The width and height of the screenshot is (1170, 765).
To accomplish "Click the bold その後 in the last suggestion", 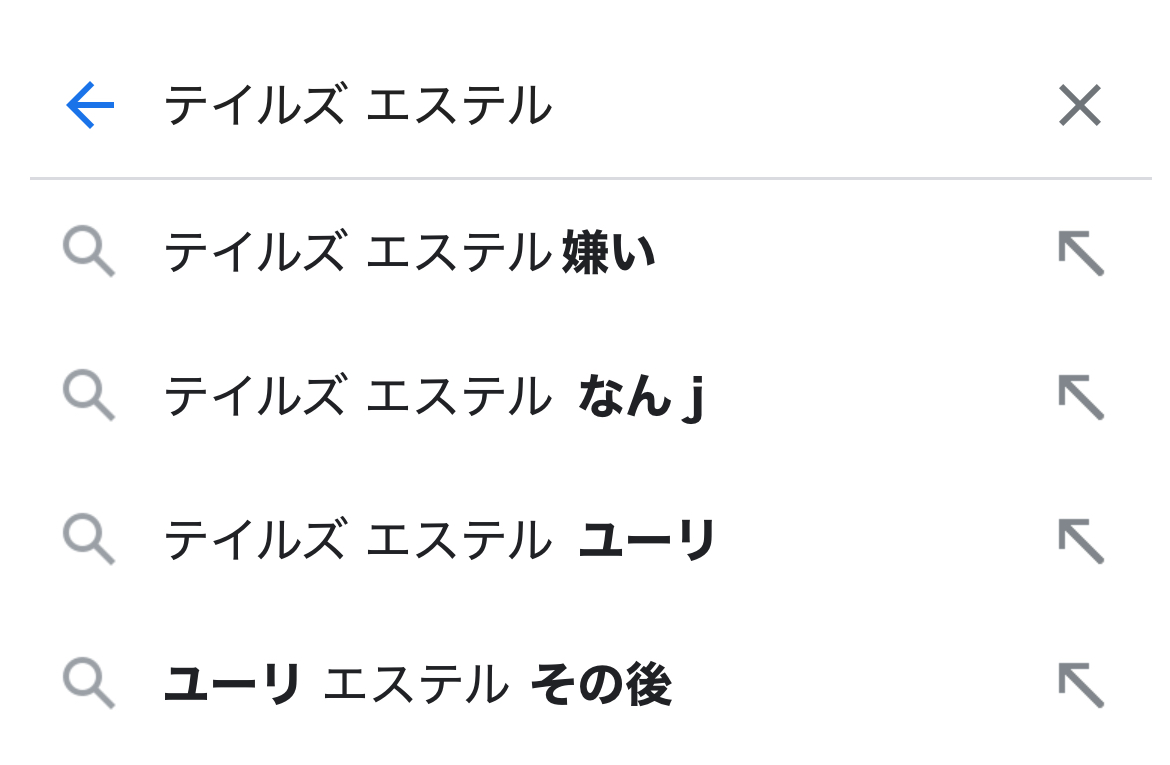I will tap(601, 685).
